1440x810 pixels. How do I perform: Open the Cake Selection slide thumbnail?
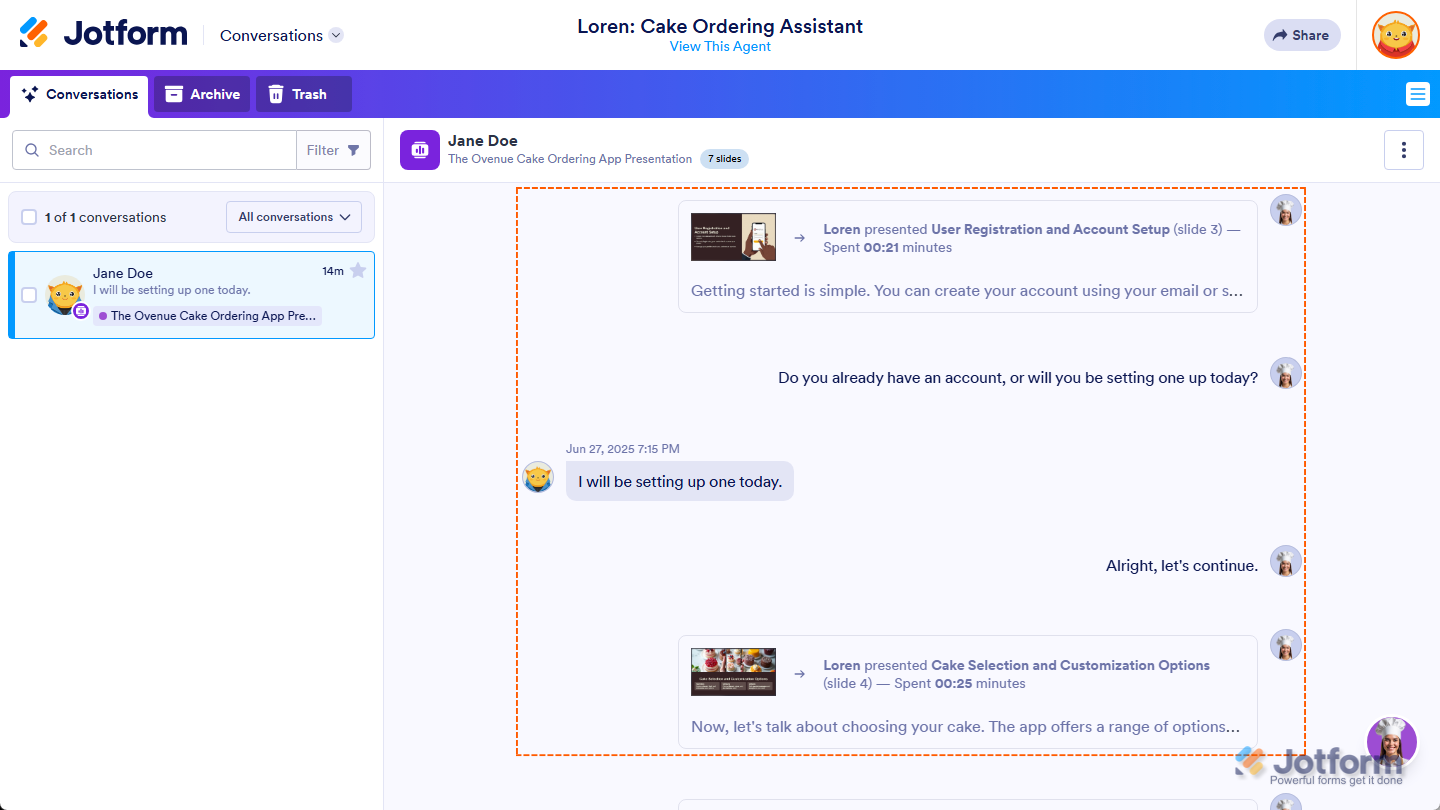pyautogui.click(x=733, y=672)
